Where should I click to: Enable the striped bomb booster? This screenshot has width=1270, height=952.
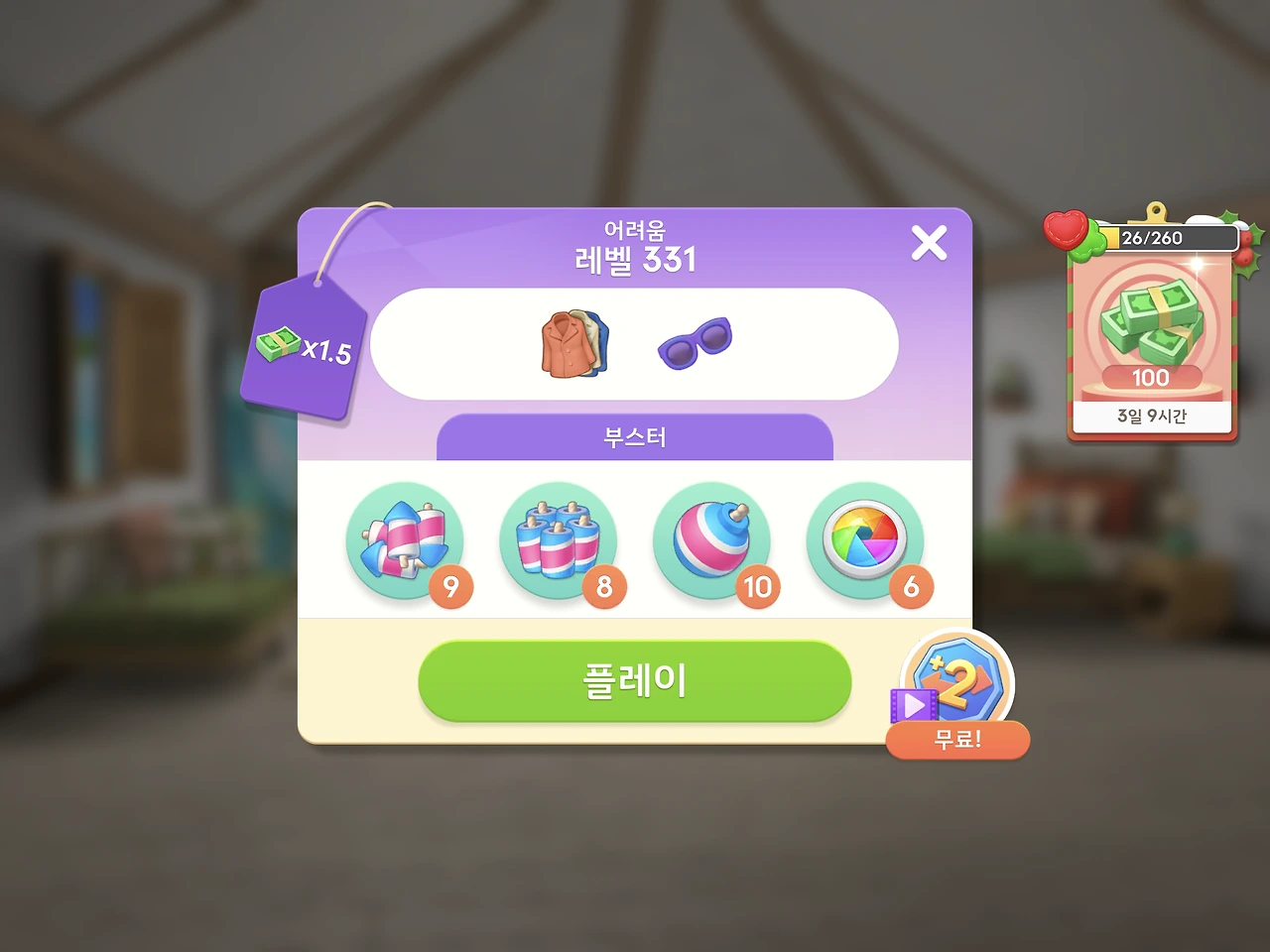pos(712,541)
